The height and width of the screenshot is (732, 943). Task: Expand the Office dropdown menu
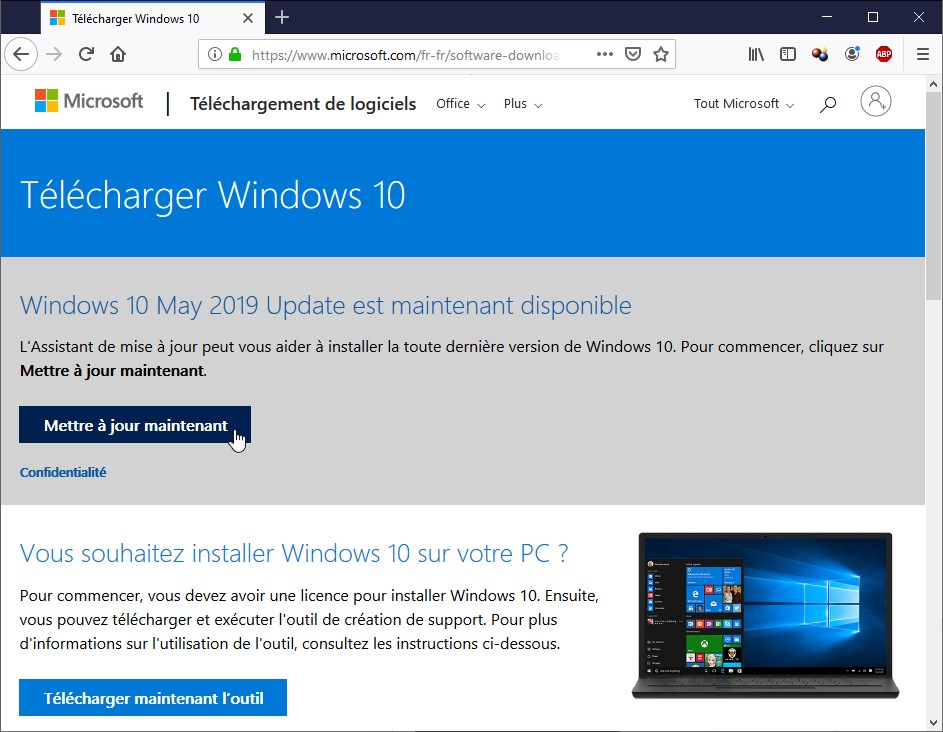(460, 103)
